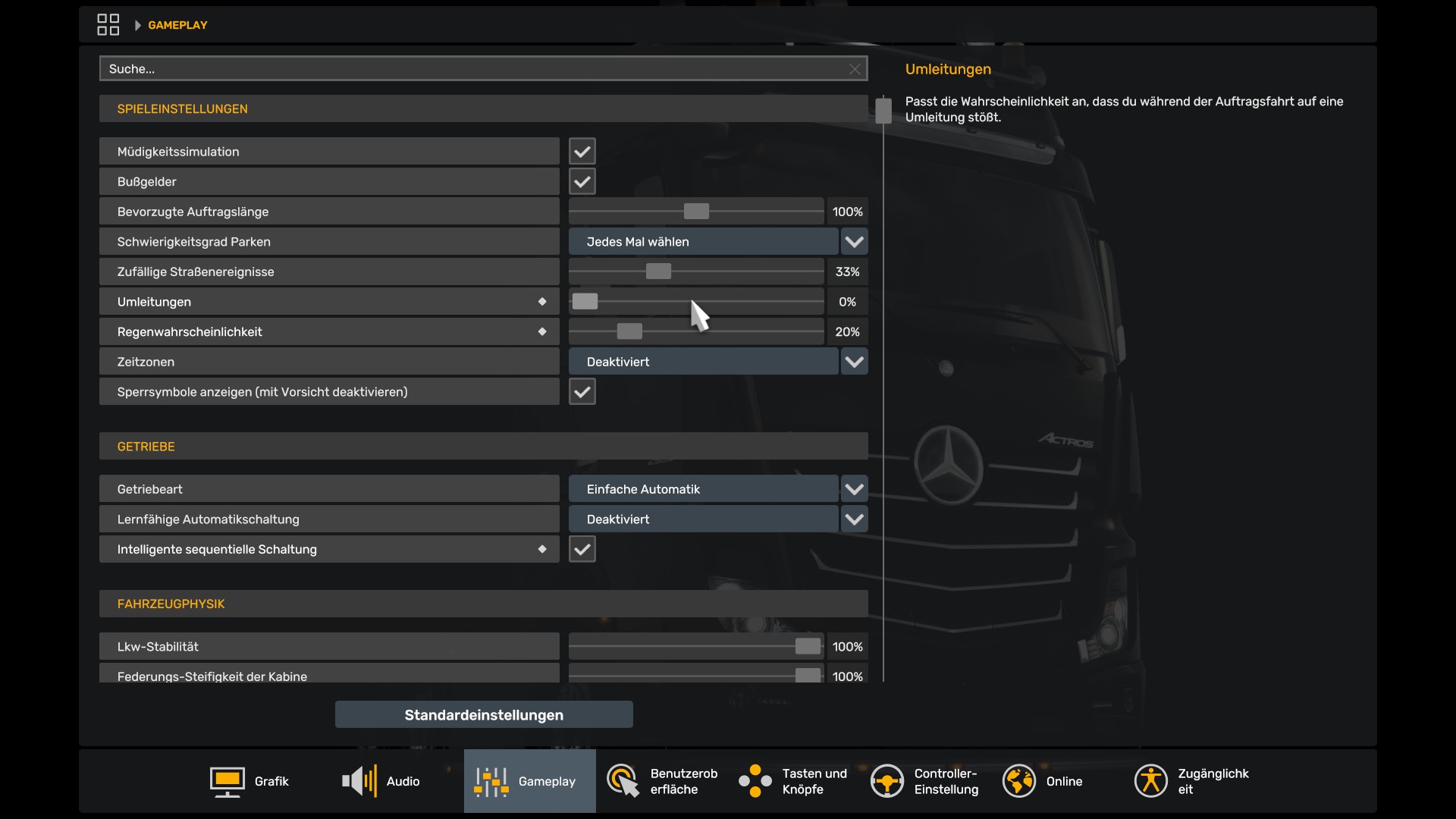The width and height of the screenshot is (1456, 819).
Task: Click GAMEPLAY breadcrumb label
Action: 177,25
